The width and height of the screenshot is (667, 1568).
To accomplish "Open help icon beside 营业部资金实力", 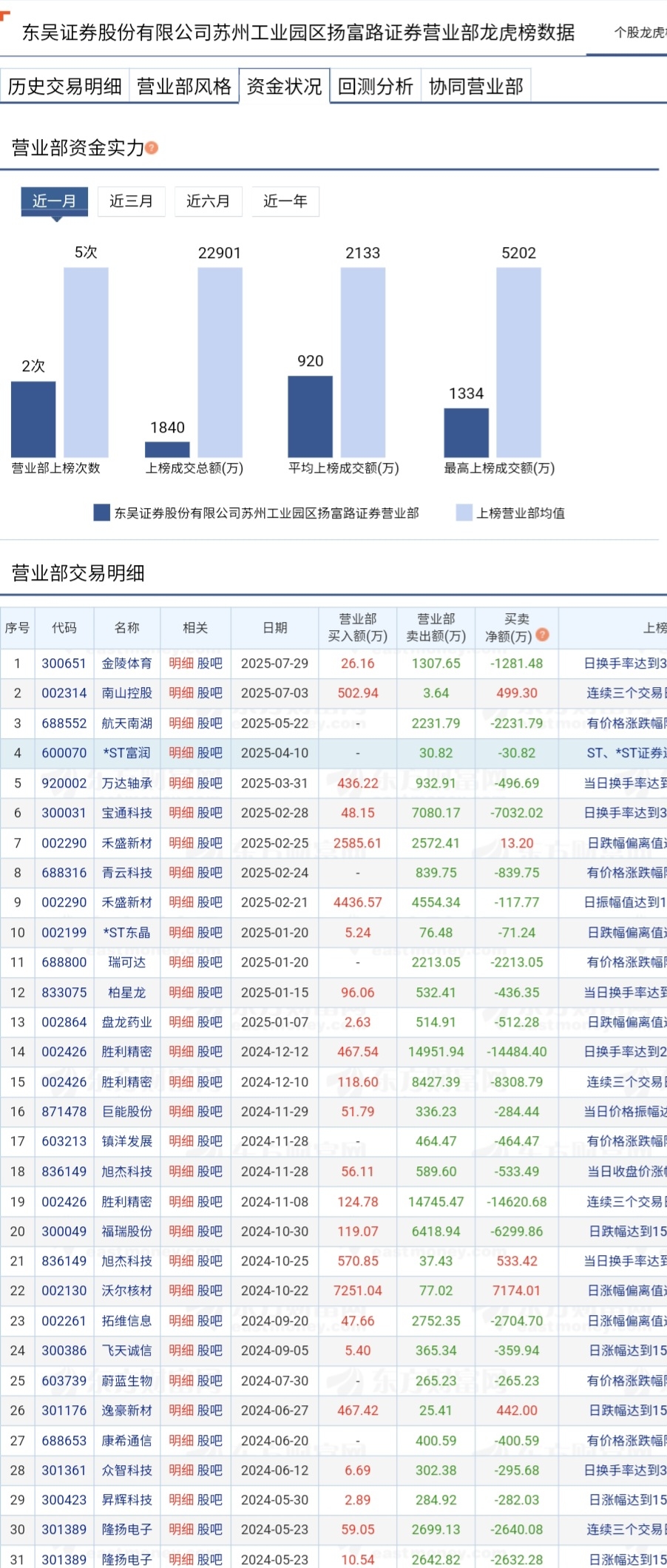I will click(152, 148).
